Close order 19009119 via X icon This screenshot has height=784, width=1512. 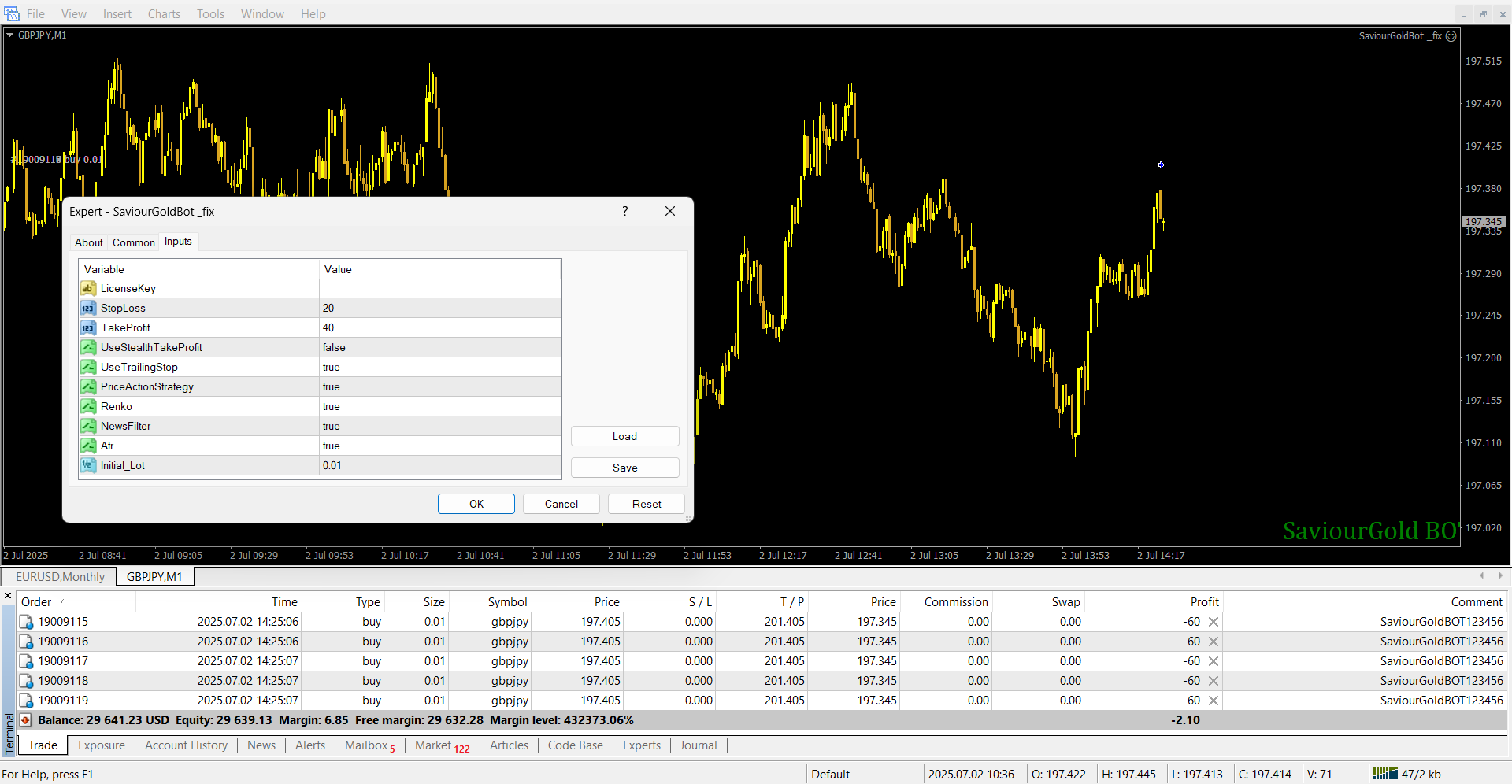(1214, 701)
